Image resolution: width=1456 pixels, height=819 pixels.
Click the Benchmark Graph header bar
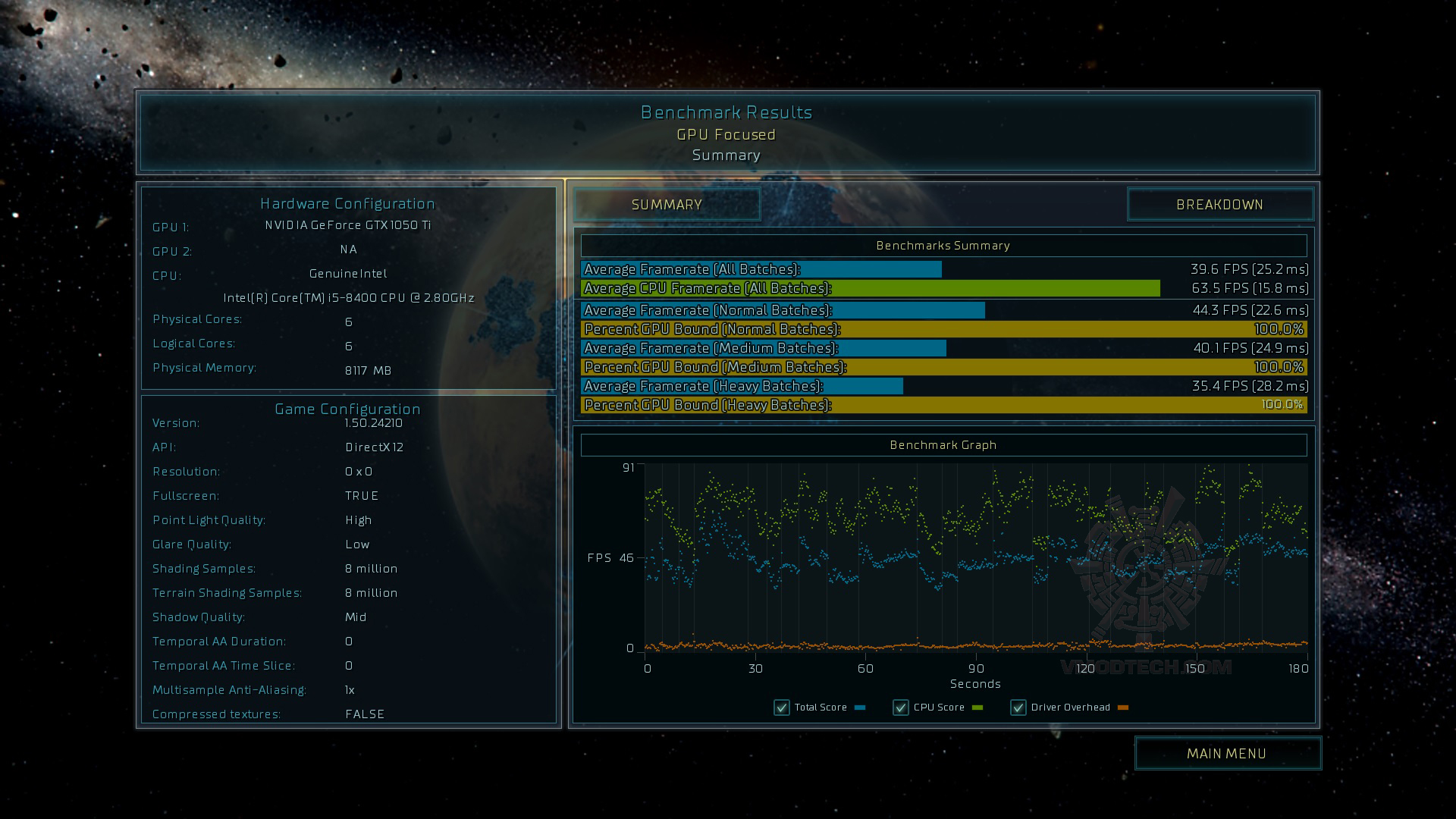943,445
